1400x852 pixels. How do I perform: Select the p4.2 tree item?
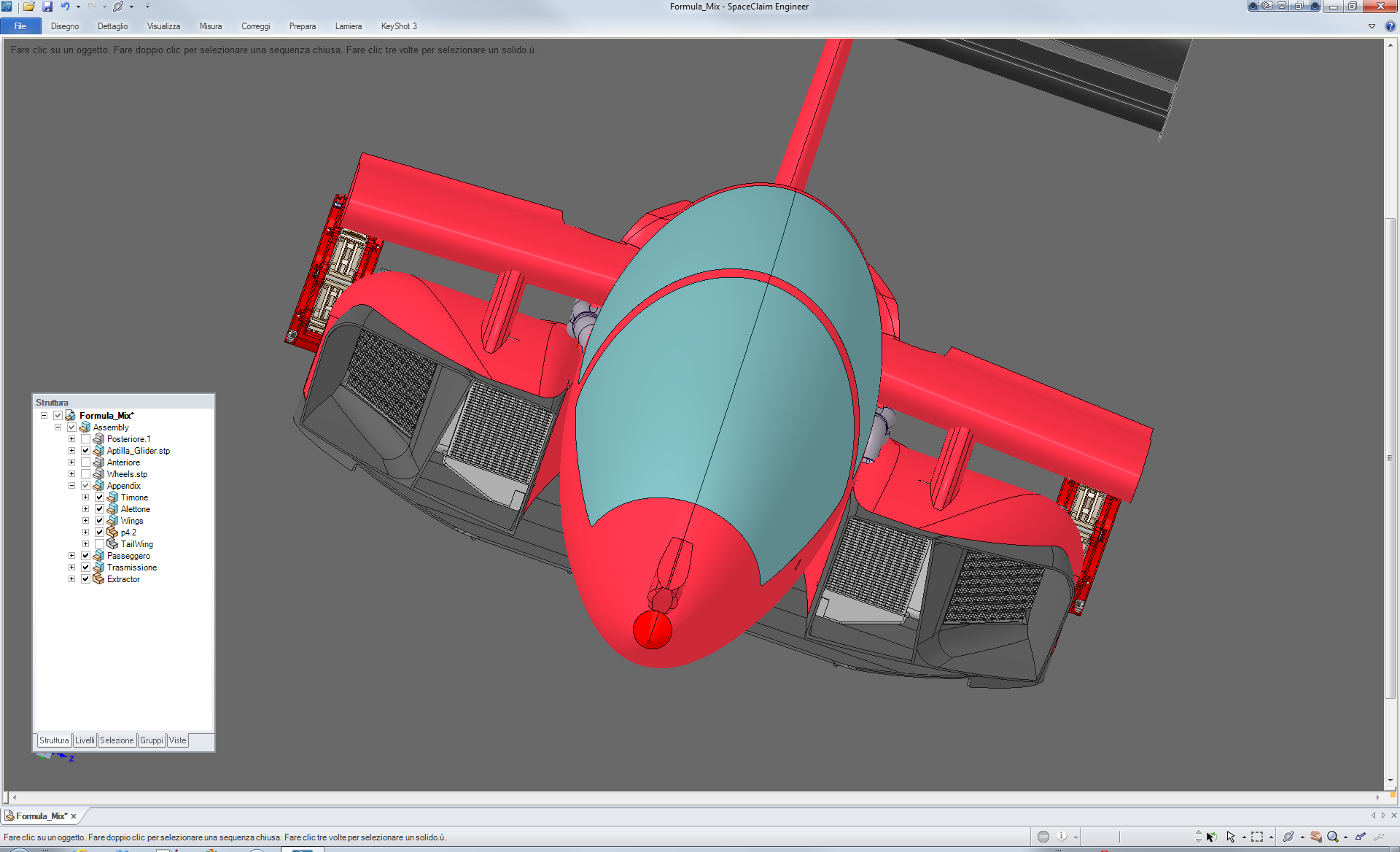(128, 532)
